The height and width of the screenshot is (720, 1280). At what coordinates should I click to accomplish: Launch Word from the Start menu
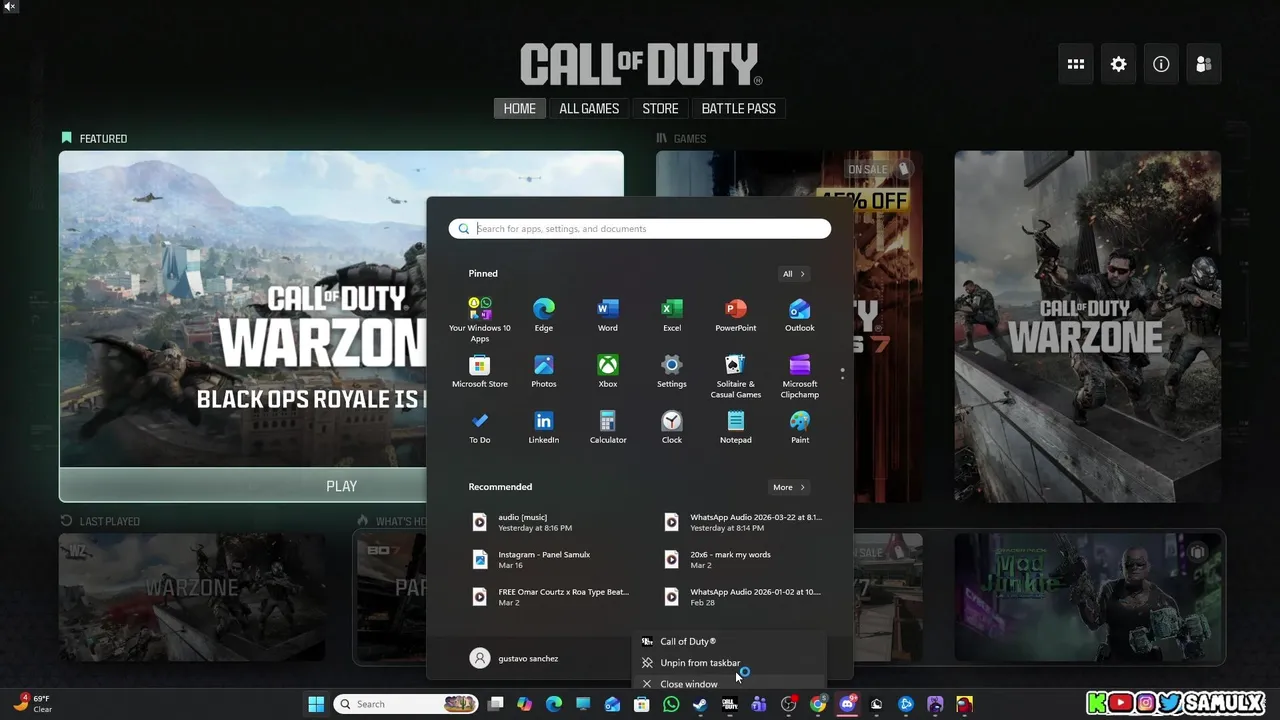[607, 314]
